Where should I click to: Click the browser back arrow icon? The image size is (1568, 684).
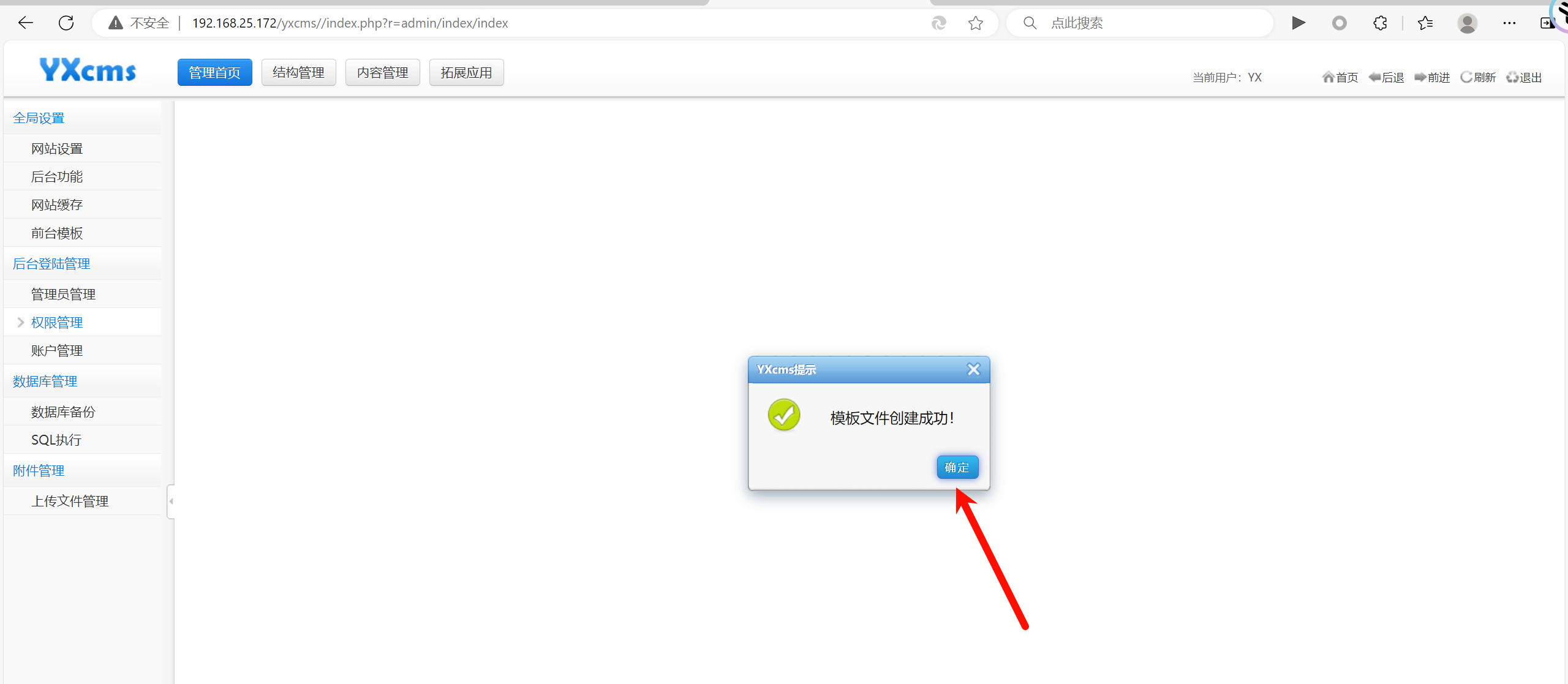point(26,23)
